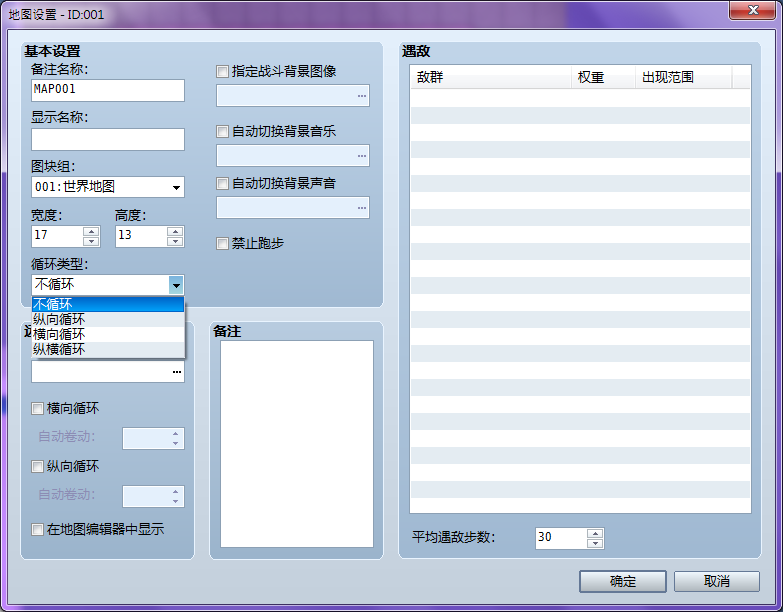Enable 指定战斗背景图像 checkbox
Screen dimensions: 783x612
click(x=222, y=71)
